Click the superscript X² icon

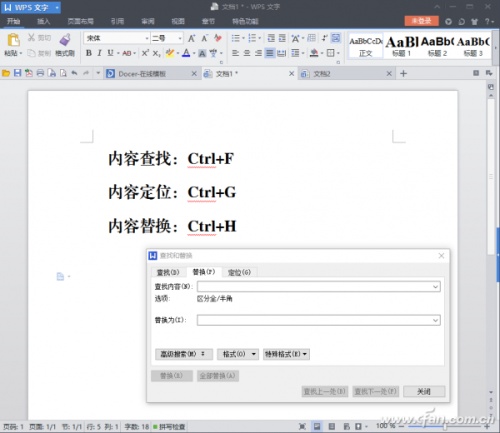145,53
